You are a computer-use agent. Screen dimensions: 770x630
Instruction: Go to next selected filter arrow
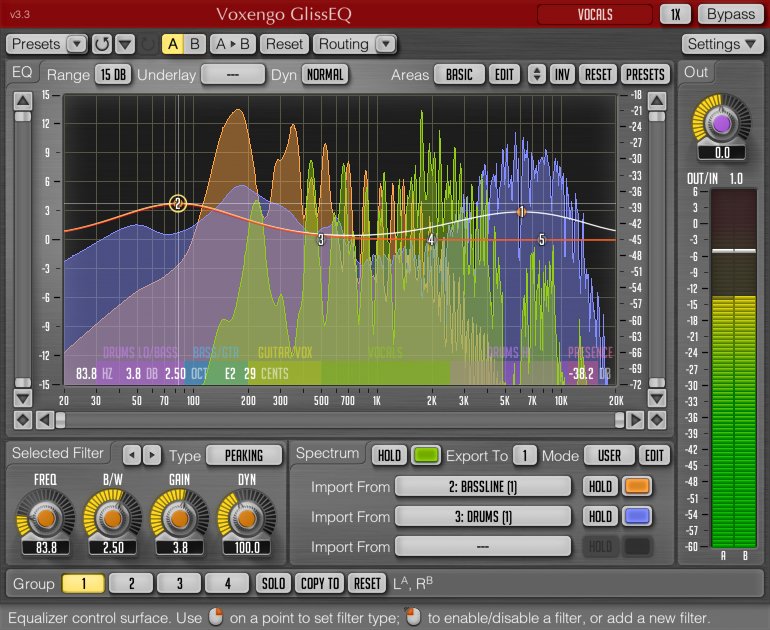coord(152,455)
